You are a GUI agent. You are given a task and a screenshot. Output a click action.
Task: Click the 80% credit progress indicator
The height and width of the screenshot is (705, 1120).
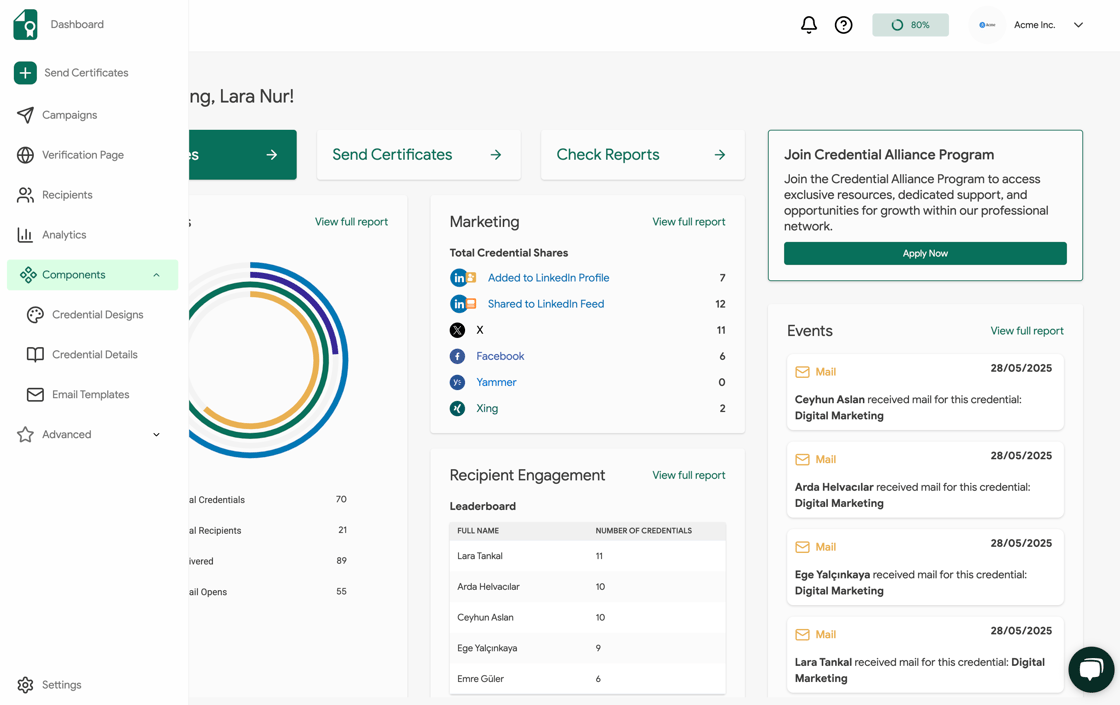910,24
